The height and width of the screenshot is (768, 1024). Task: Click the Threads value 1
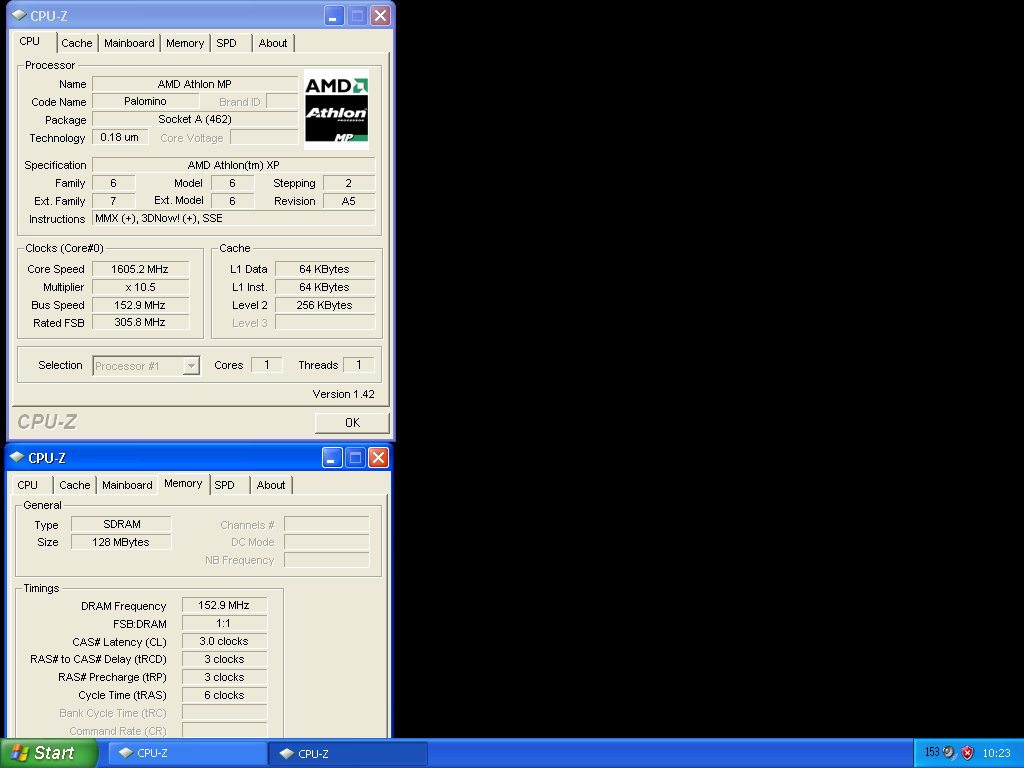tap(359, 365)
